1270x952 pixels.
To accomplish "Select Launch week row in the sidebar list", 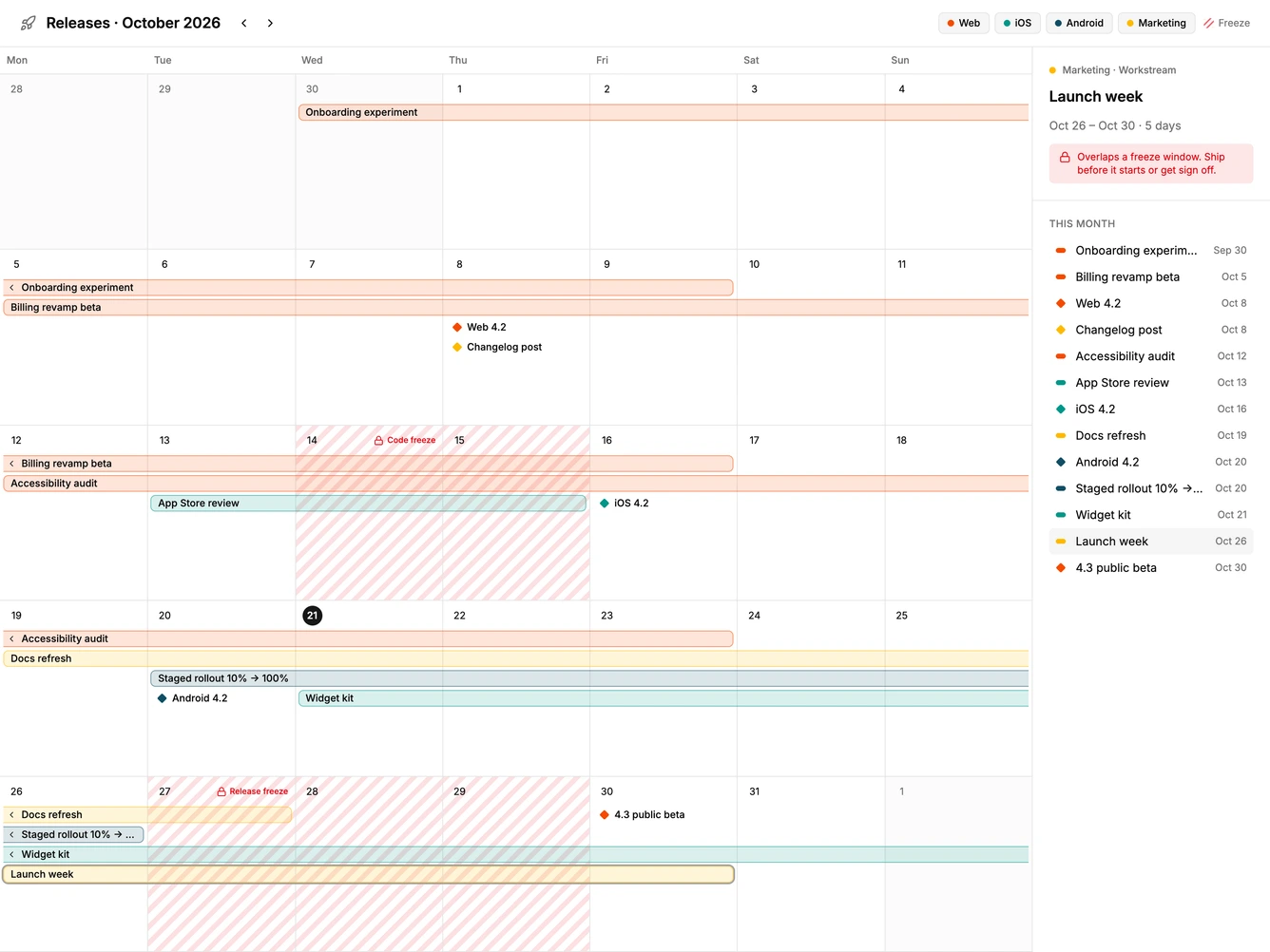I will (1151, 542).
